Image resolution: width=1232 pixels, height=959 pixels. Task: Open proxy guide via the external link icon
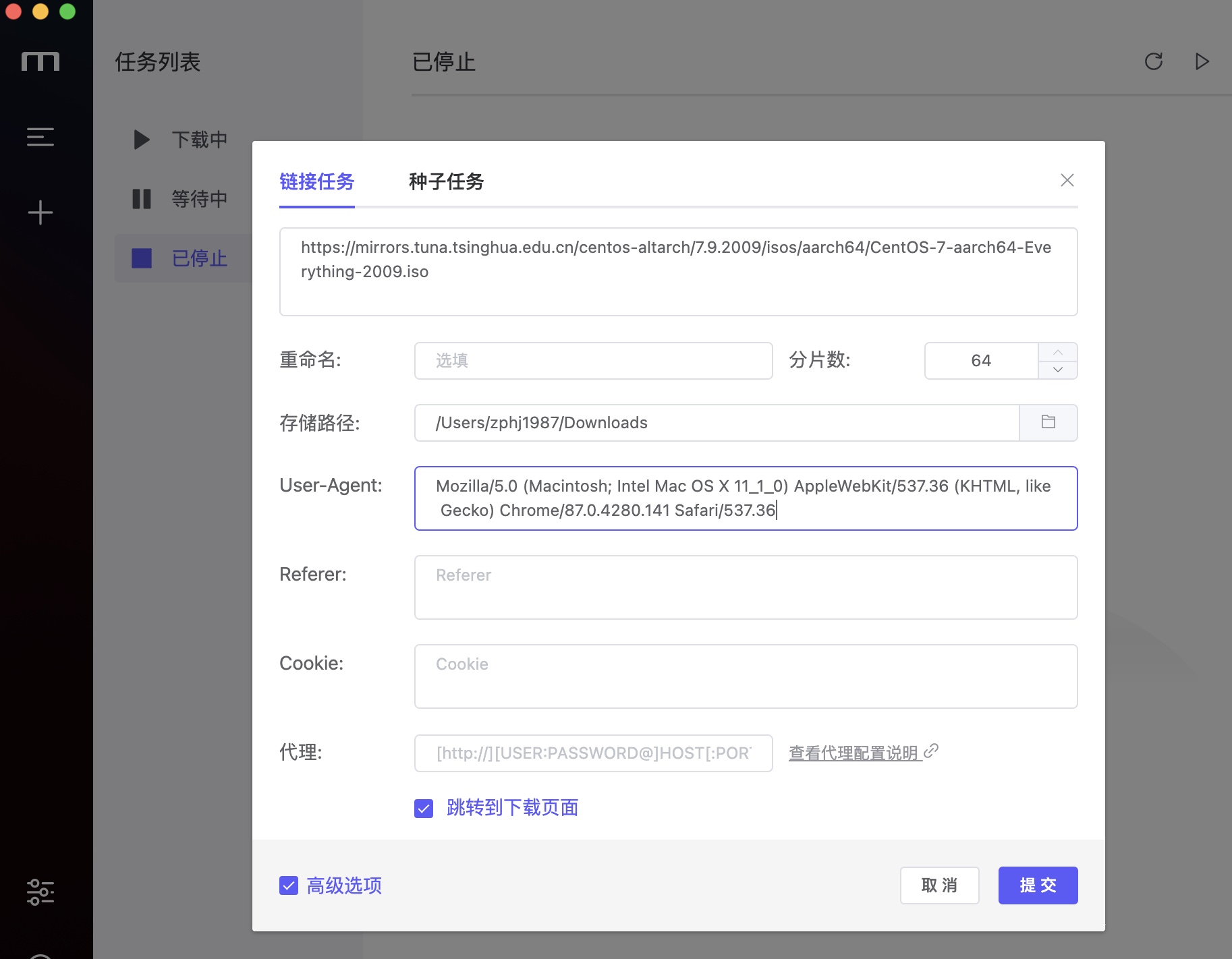click(x=932, y=751)
